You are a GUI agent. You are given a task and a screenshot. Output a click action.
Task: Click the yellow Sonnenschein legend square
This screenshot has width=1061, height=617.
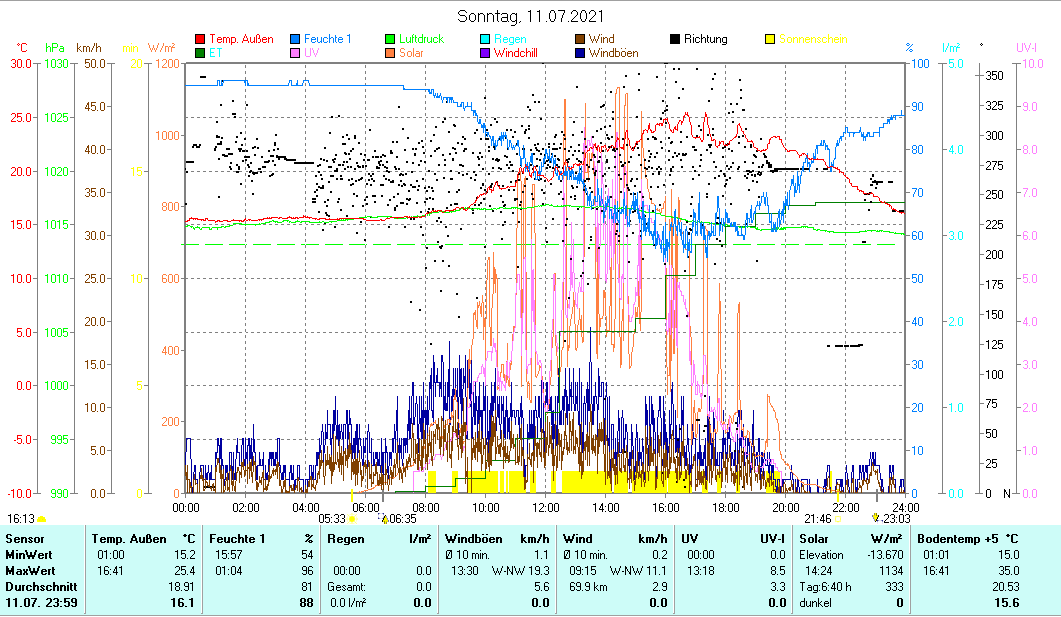(x=770, y=40)
